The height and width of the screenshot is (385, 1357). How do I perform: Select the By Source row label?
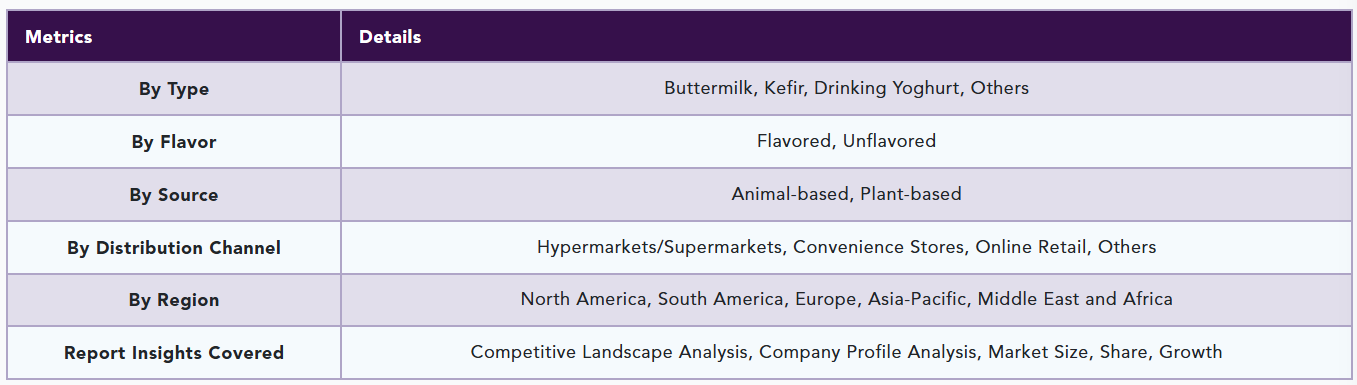tap(174, 195)
